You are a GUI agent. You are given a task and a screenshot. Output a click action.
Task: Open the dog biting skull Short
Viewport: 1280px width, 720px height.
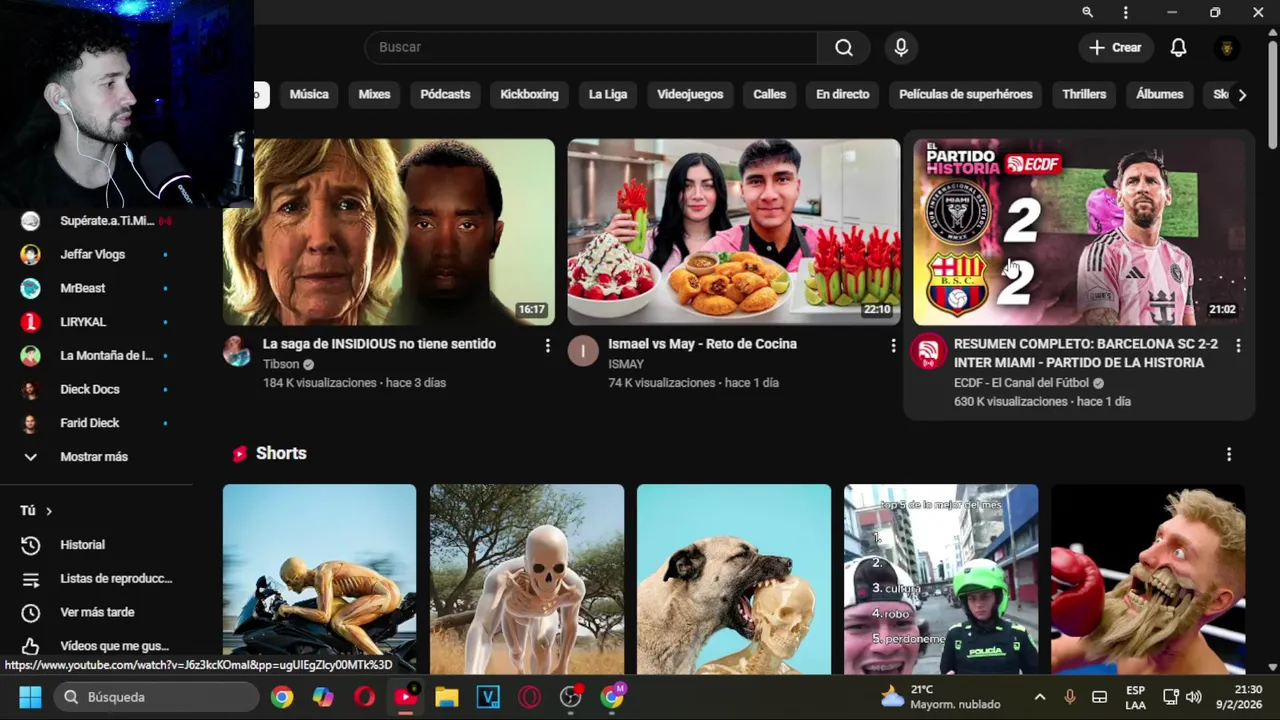click(734, 580)
